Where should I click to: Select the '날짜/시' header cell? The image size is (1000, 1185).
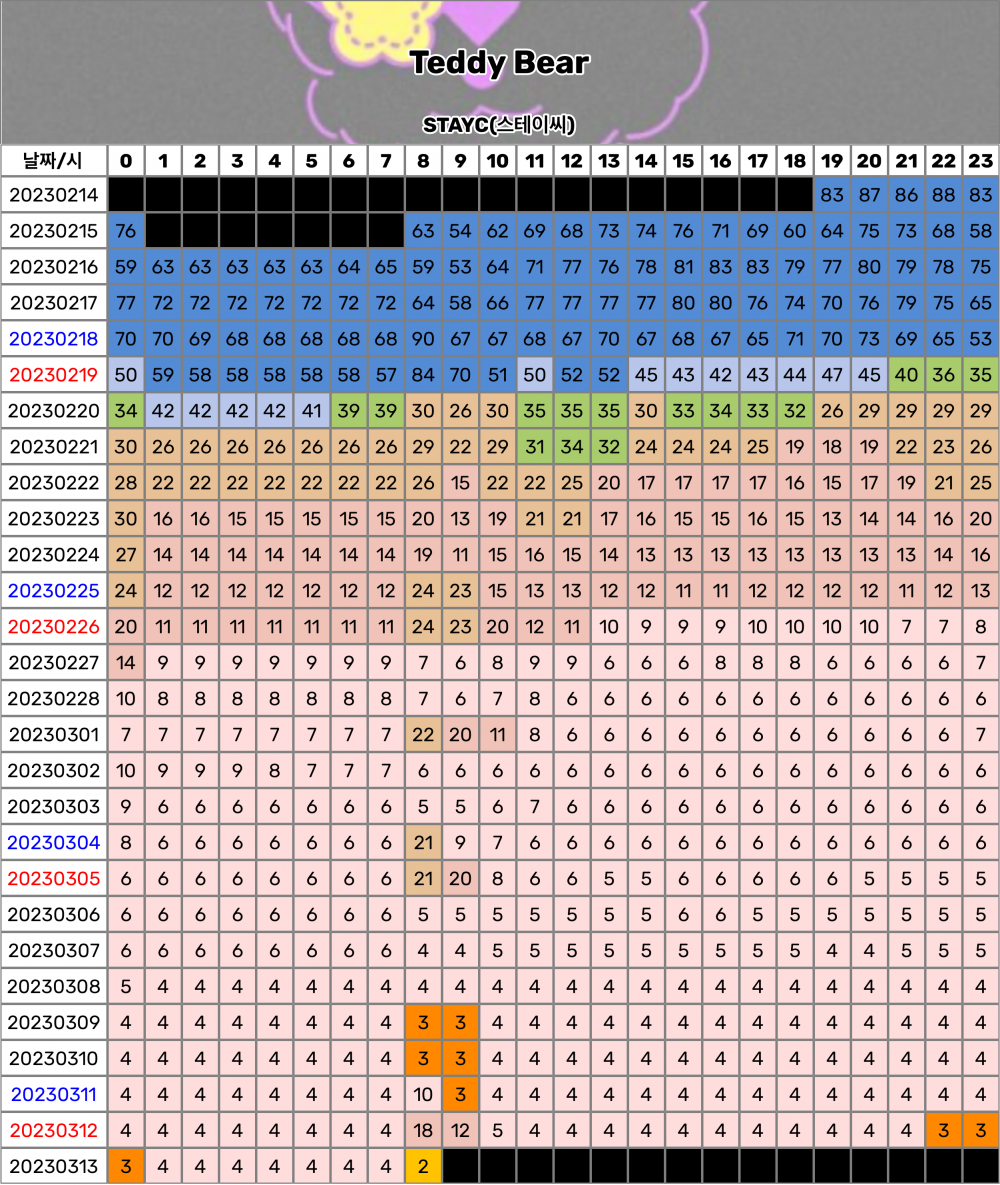pyautogui.click(x=54, y=161)
